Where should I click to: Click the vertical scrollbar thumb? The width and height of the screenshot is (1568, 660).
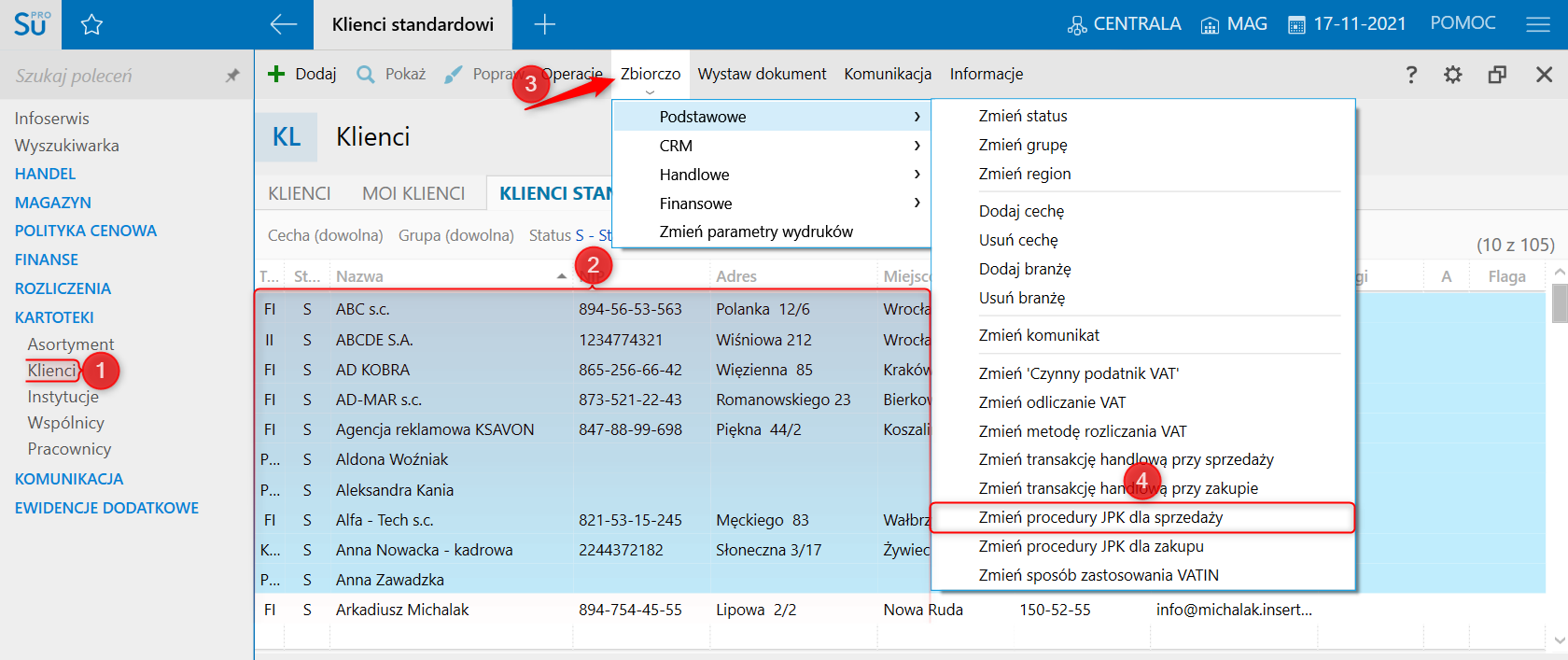pyautogui.click(x=1559, y=304)
